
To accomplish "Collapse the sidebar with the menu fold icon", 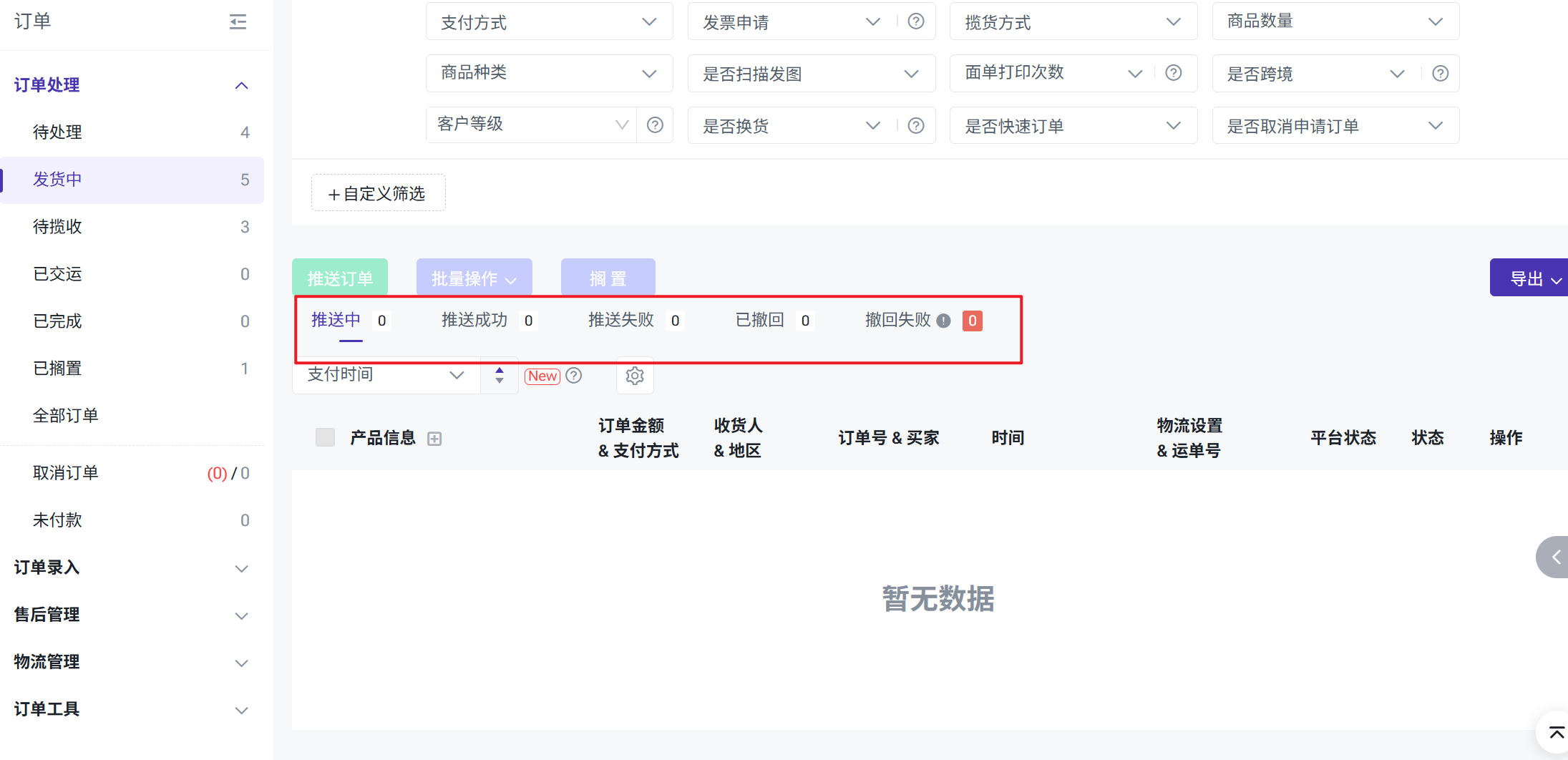I will pyautogui.click(x=238, y=22).
